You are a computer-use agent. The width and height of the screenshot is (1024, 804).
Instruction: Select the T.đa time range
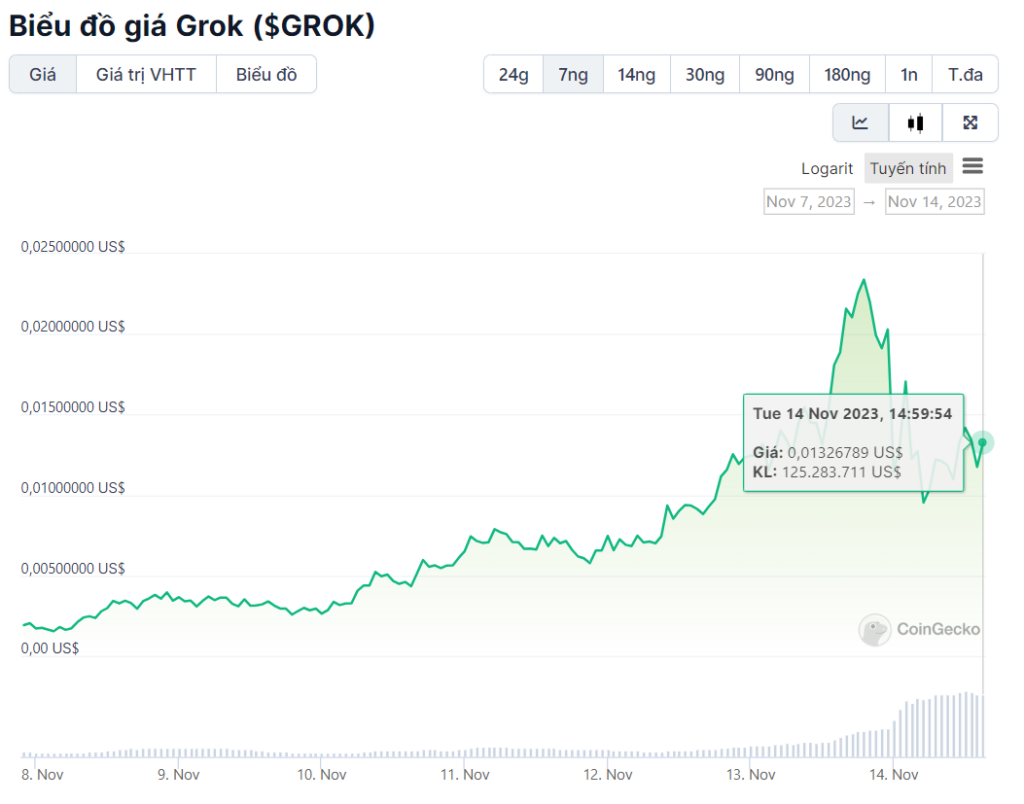point(964,74)
